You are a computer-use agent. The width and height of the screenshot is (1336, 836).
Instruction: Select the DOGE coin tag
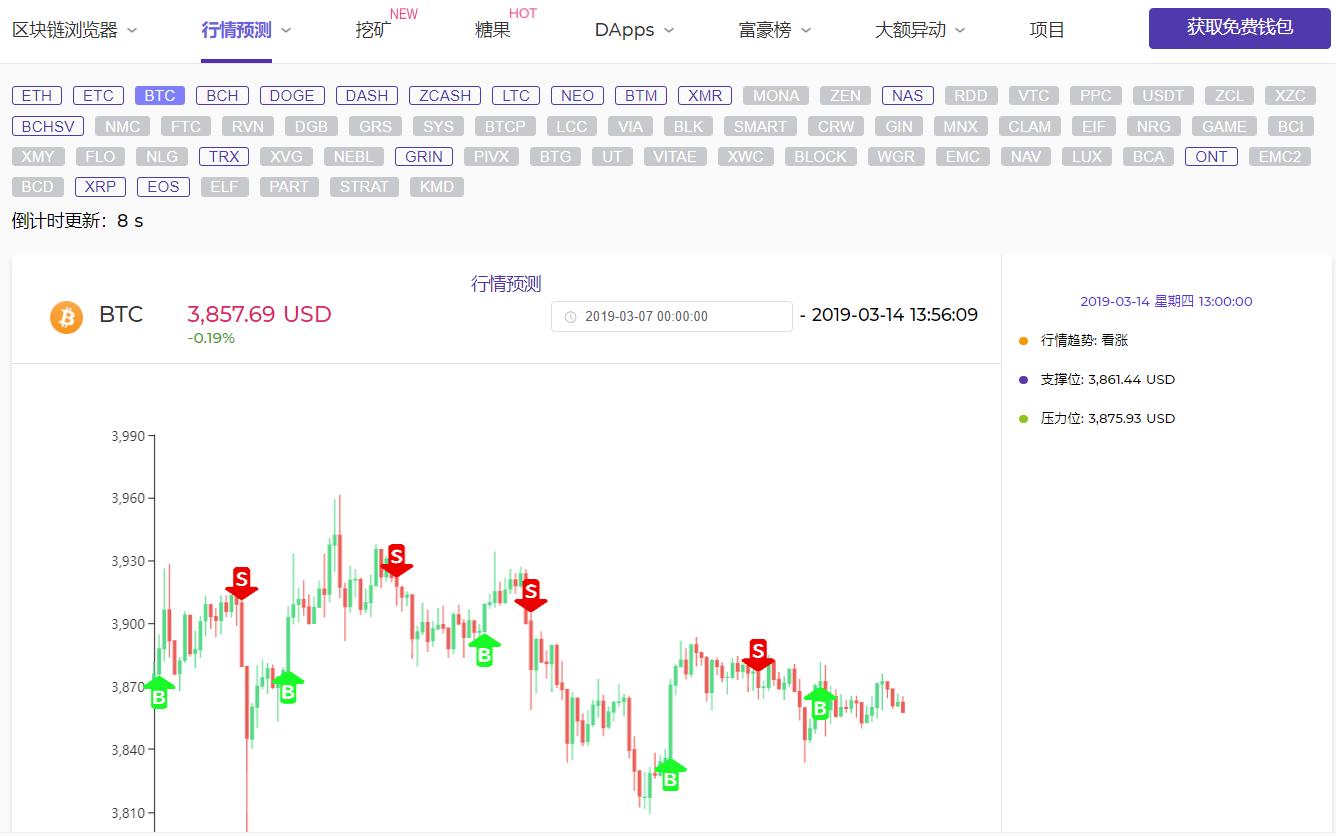(x=292, y=96)
